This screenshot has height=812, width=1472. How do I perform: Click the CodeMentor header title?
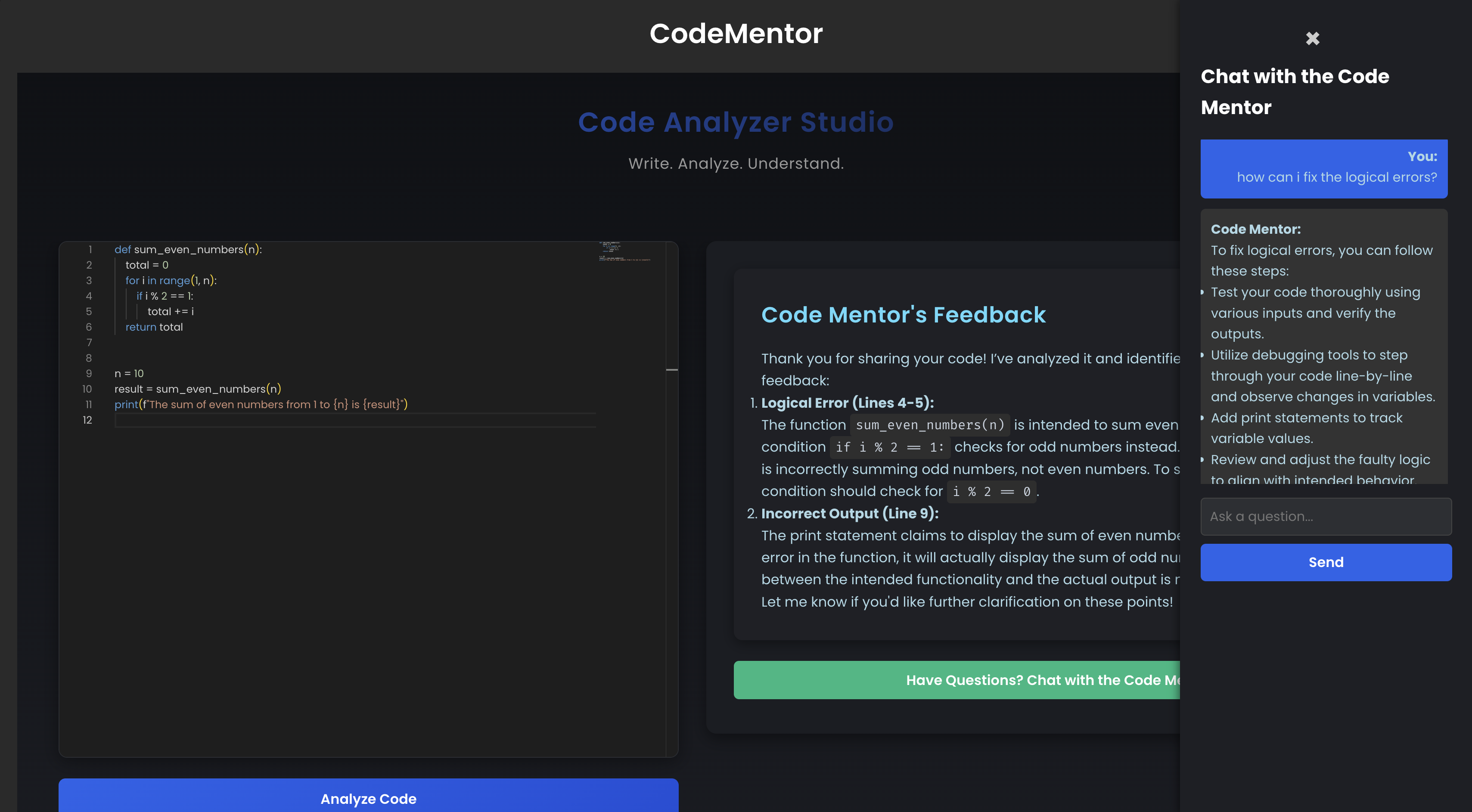point(736,34)
